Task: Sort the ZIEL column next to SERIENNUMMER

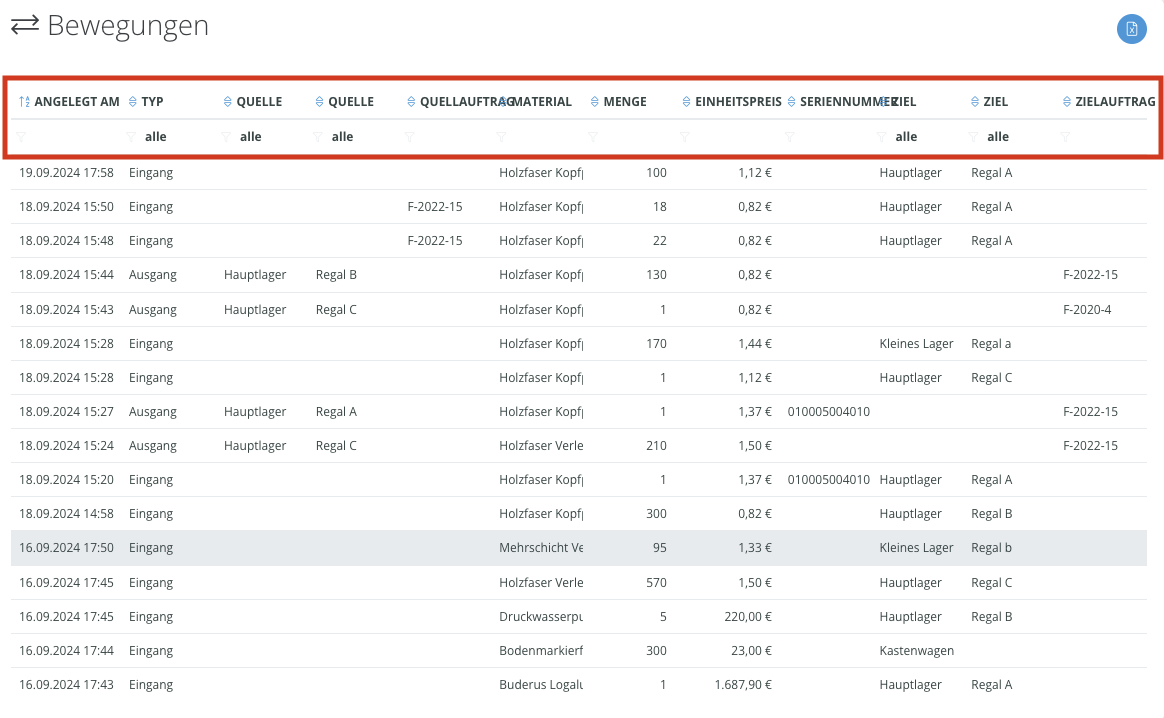Action: 883,102
